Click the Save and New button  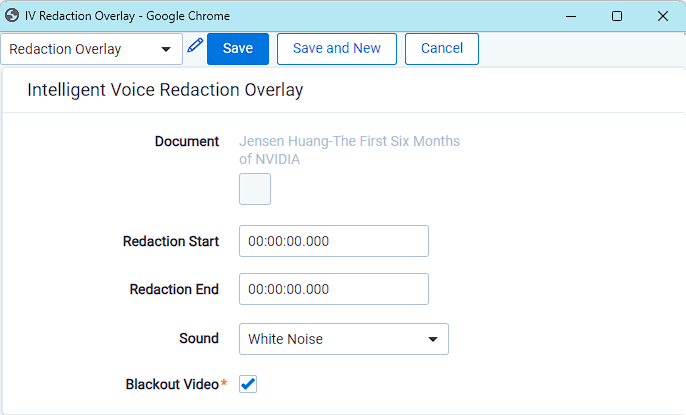coord(337,49)
